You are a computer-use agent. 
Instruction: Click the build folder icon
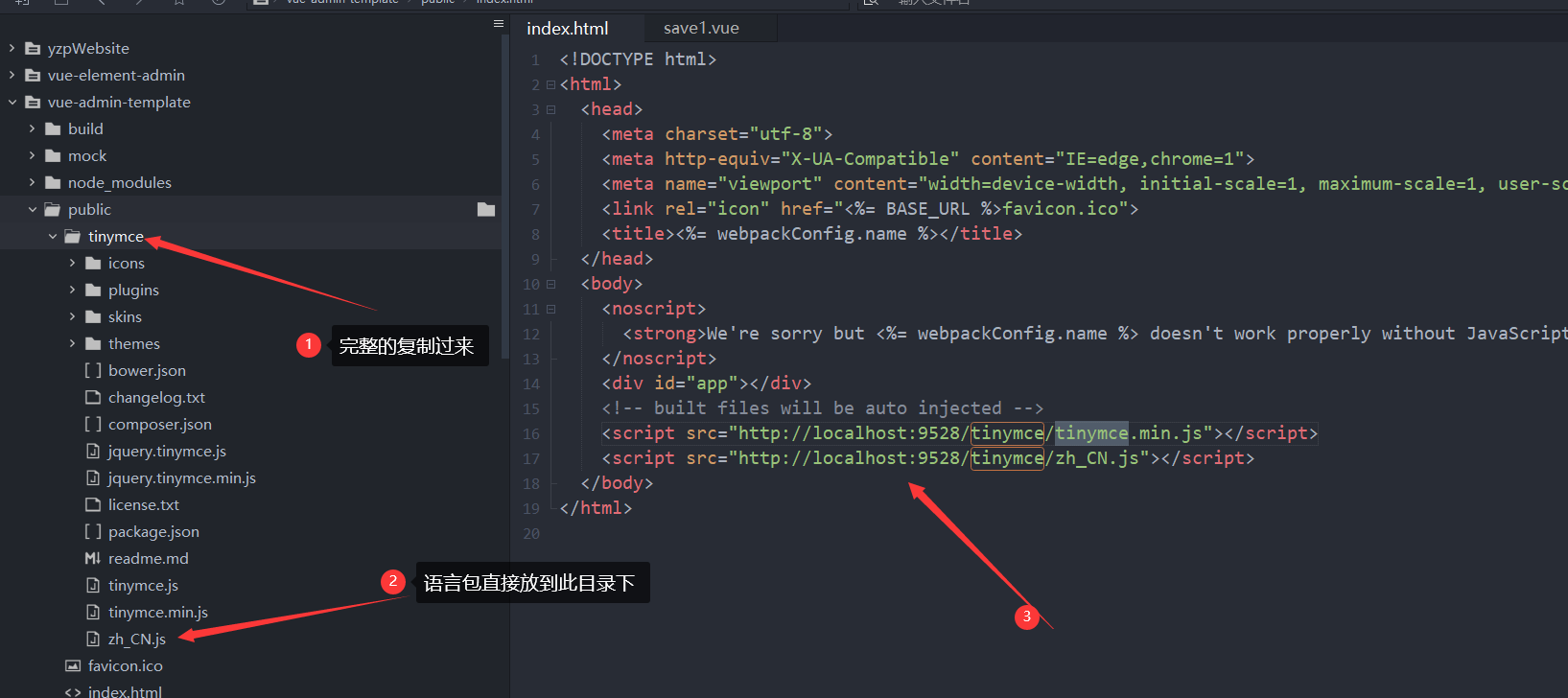click(53, 128)
